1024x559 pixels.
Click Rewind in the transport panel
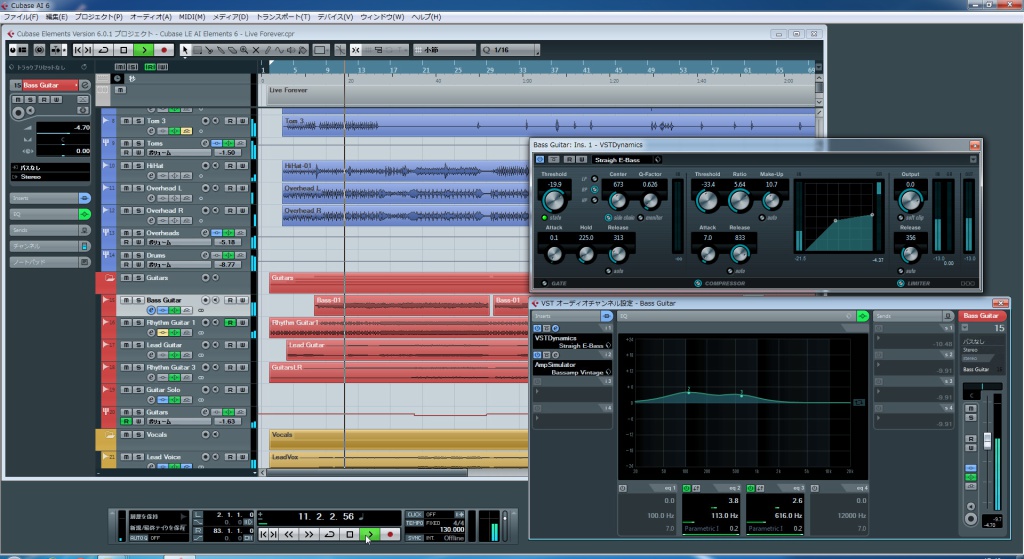[x=288, y=534]
